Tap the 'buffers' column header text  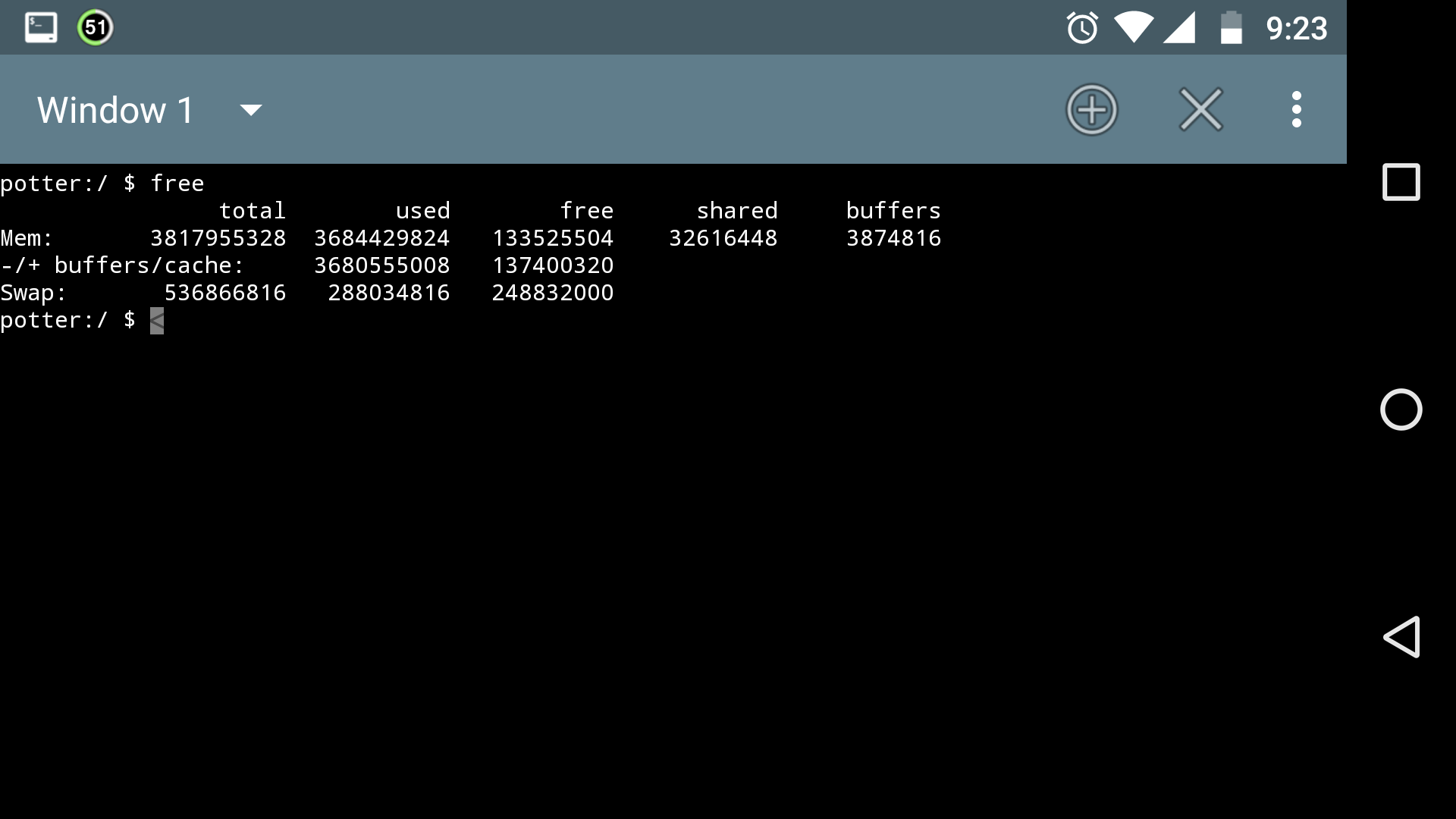coord(893,211)
